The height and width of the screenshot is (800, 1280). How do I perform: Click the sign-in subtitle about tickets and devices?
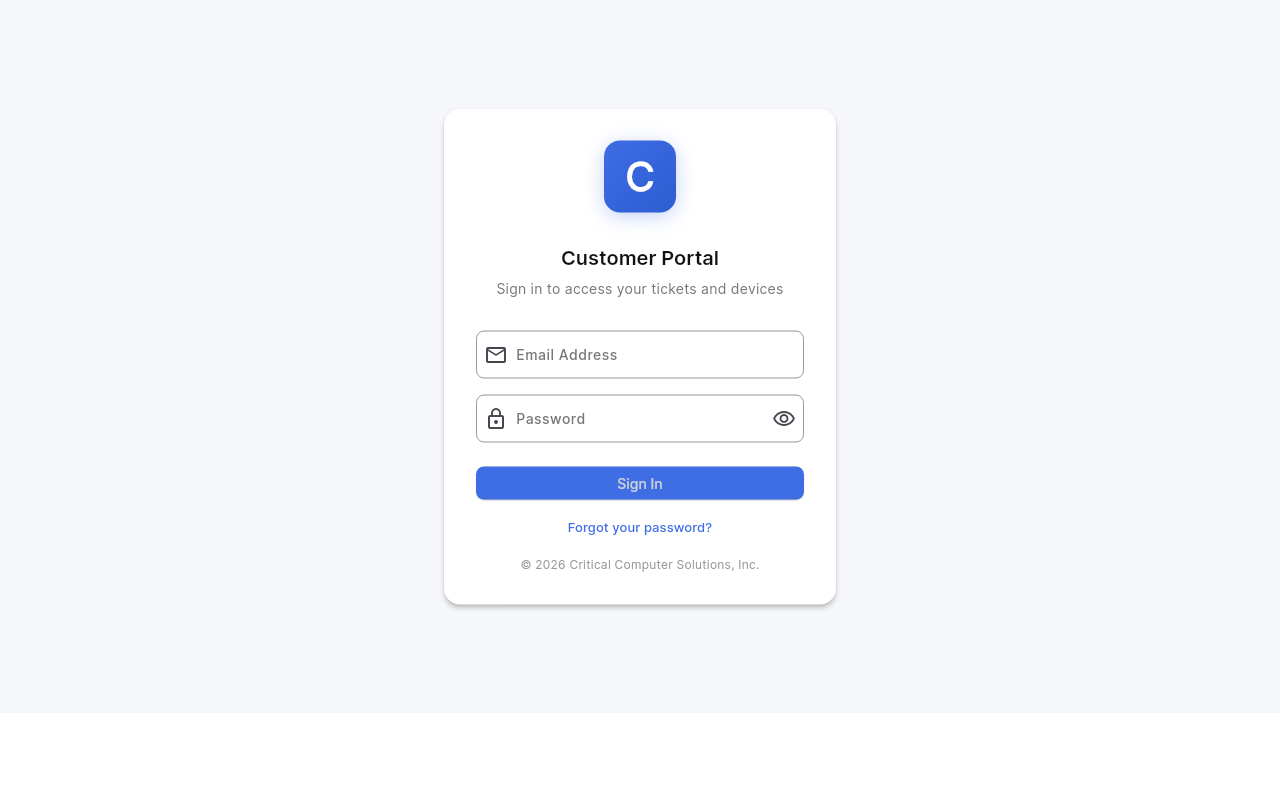pyautogui.click(x=639, y=289)
